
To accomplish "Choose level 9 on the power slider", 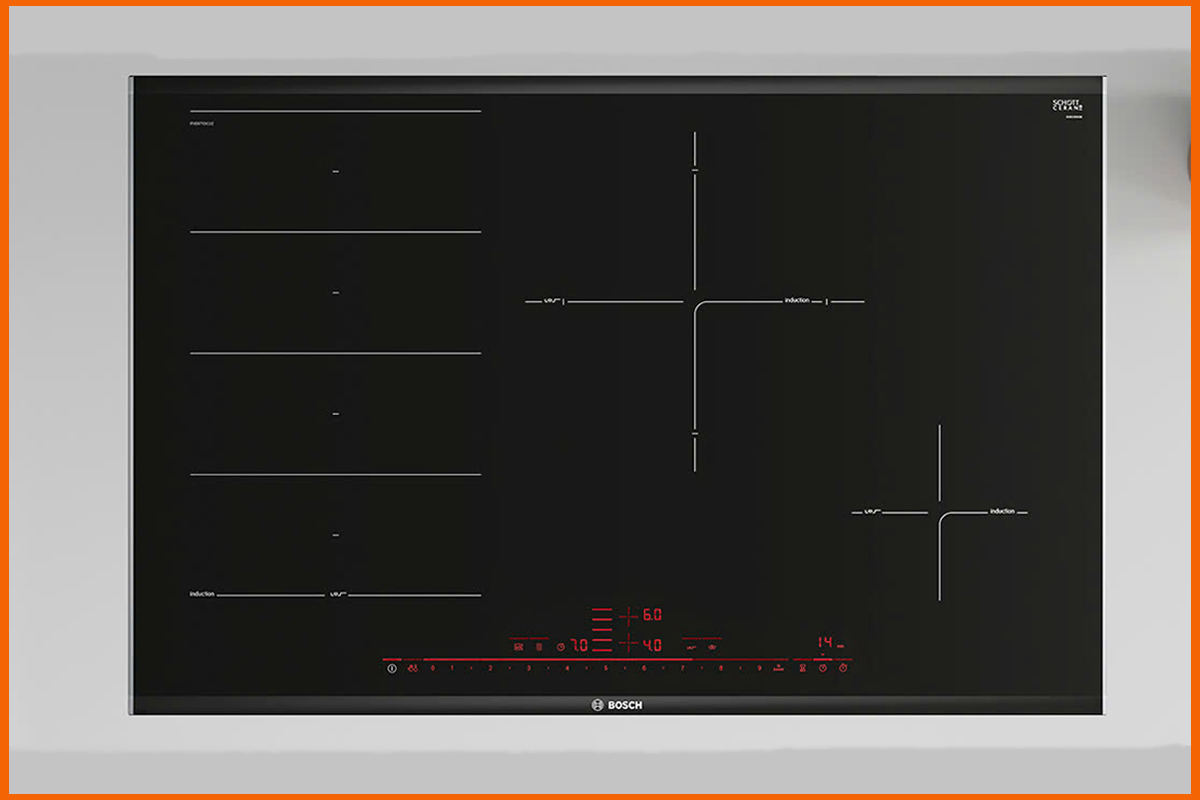I will 759,668.
